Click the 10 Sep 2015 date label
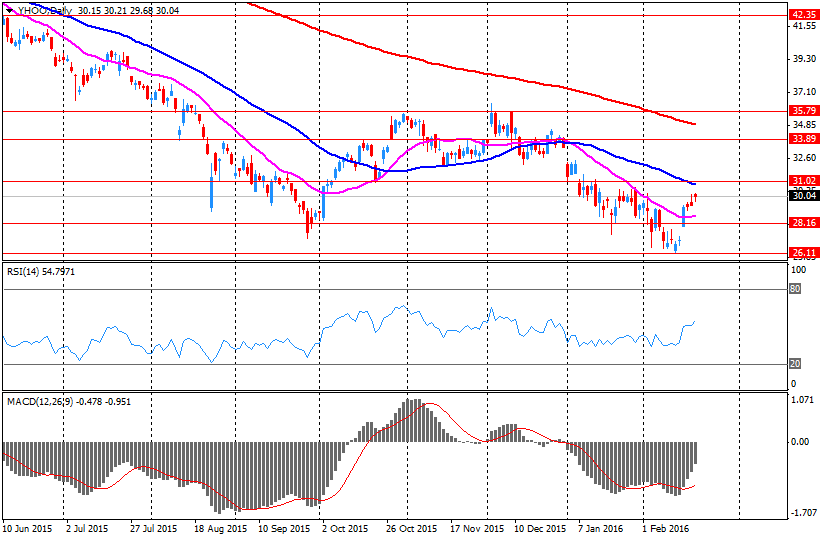This screenshot has width=827, height=537. coord(284,529)
